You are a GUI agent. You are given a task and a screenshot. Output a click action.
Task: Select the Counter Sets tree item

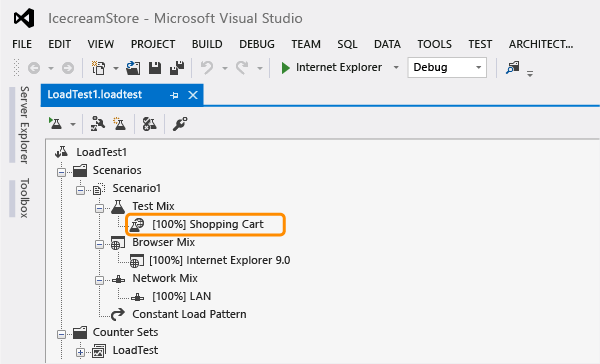coord(125,332)
